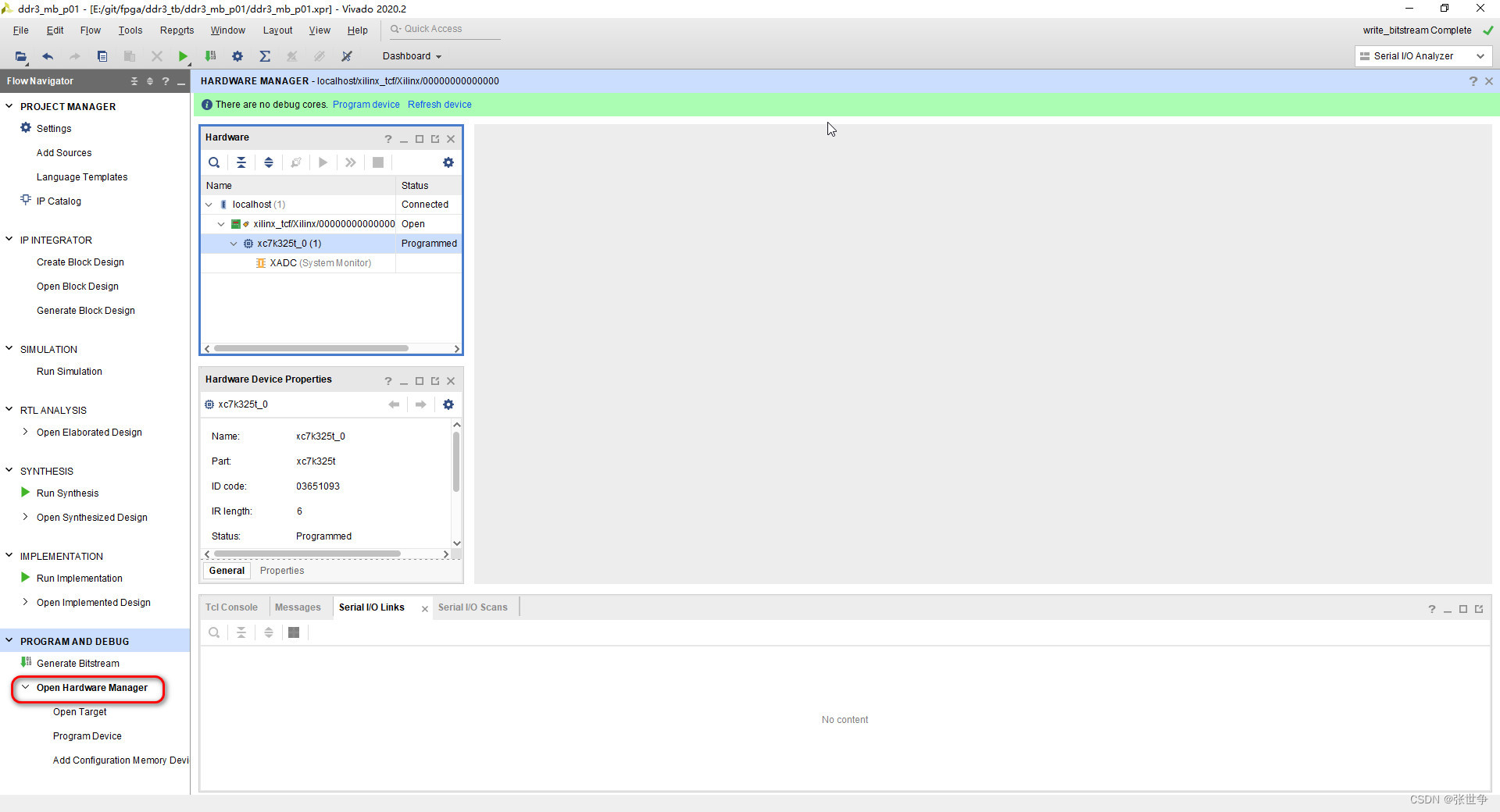Click the Refresh device link
Image resolution: width=1500 pixels, height=812 pixels.
440,105
